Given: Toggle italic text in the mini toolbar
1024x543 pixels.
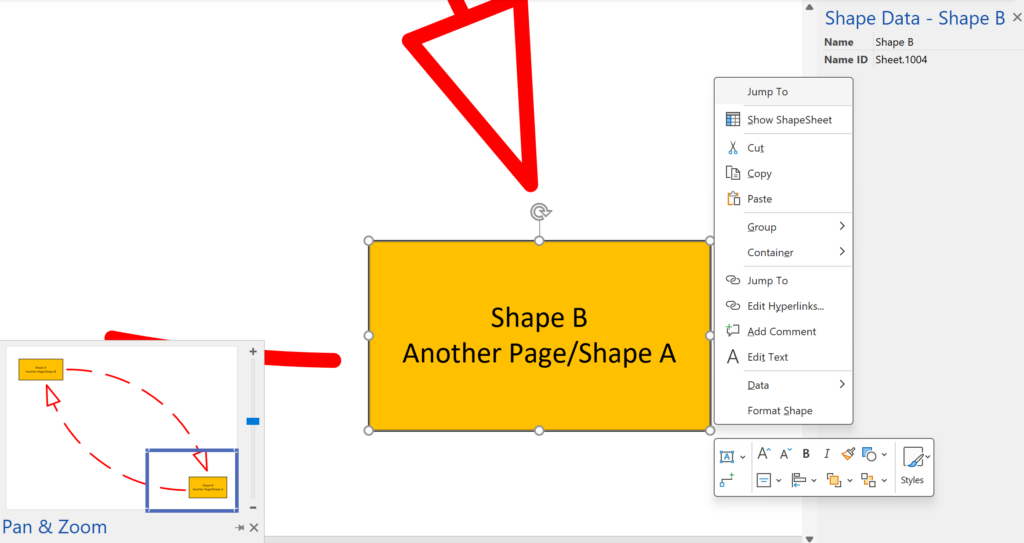Looking at the screenshot, I should (827, 454).
